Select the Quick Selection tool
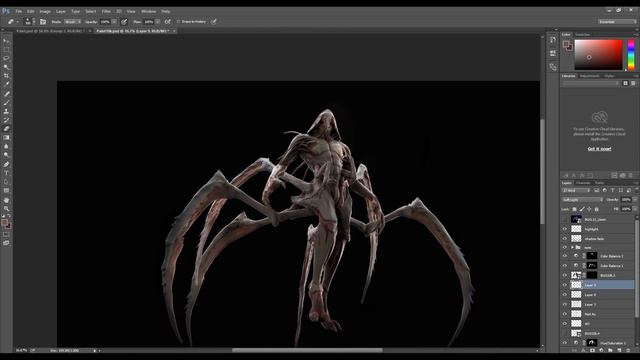This screenshot has width=640, height=360. click(x=6, y=67)
